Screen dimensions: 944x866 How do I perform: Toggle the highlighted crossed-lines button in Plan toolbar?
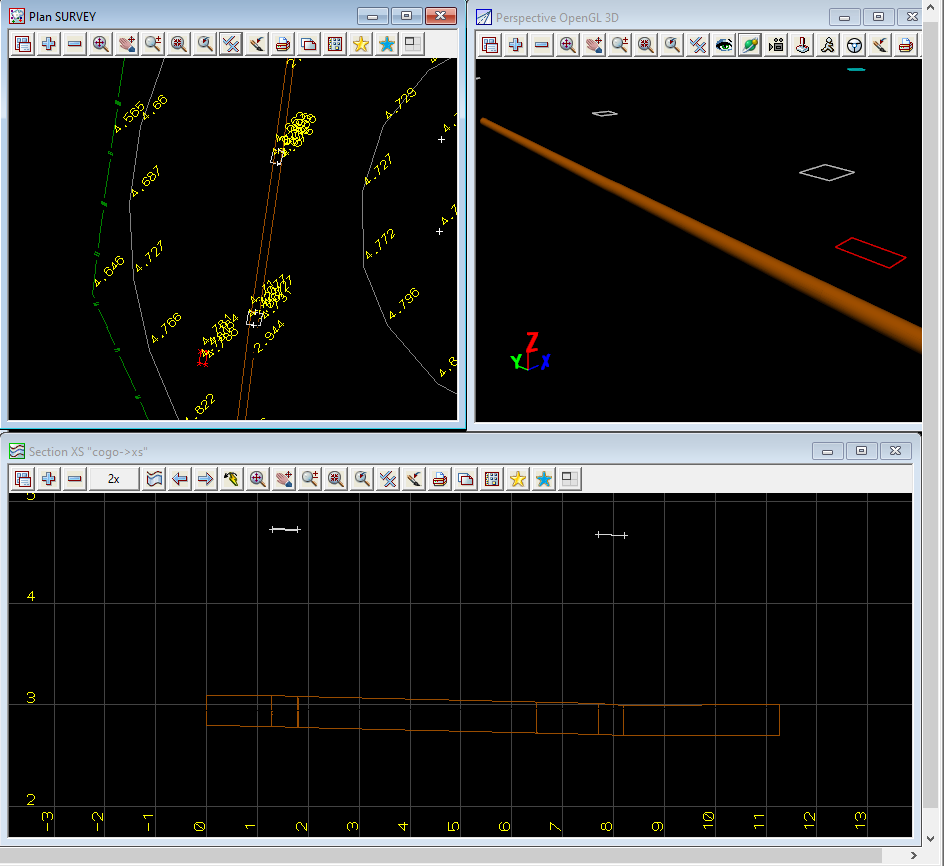pos(230,44)
